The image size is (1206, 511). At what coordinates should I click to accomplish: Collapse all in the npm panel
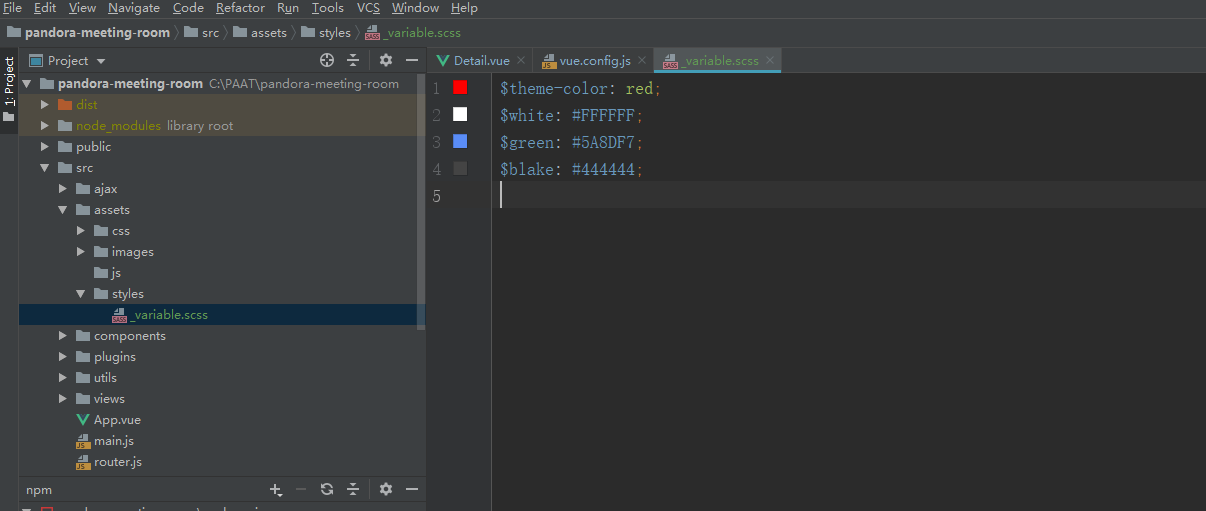pyautogui.click(x=353, y=489)
